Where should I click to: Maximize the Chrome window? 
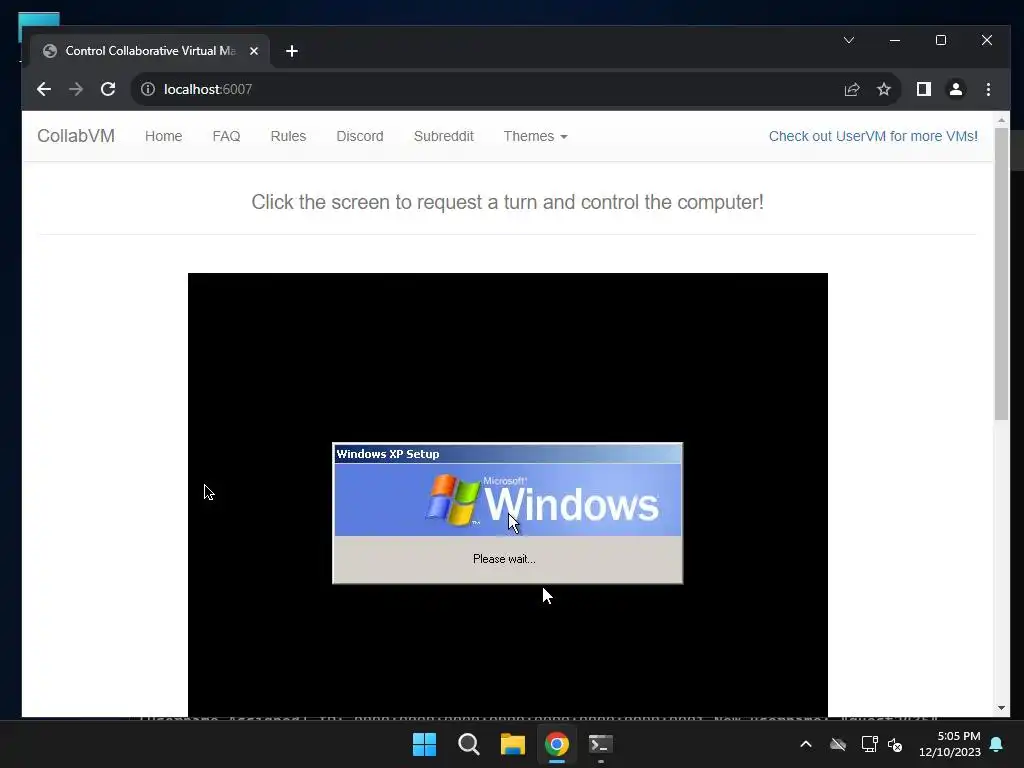tap(941, 40)
